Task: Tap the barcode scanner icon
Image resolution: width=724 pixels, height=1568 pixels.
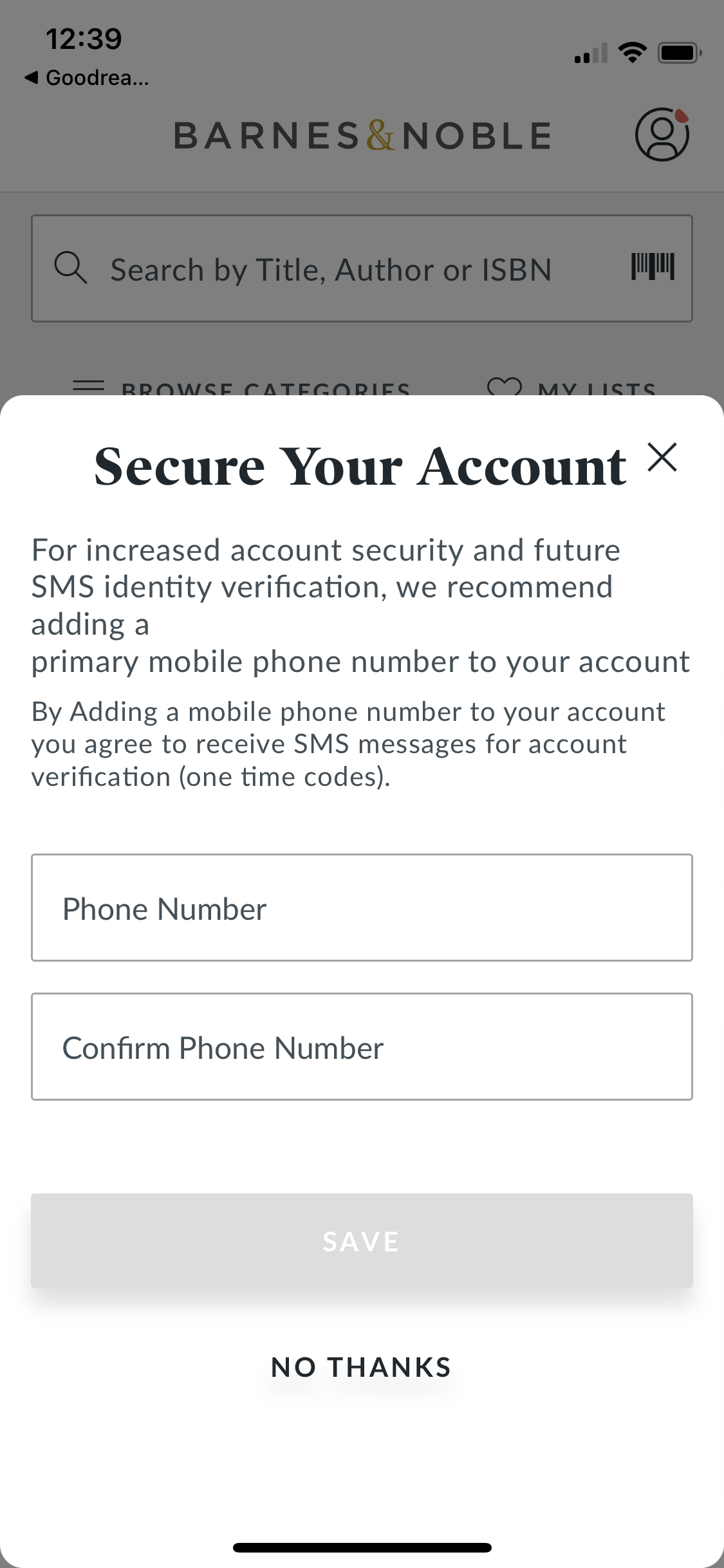Action: 653,266
